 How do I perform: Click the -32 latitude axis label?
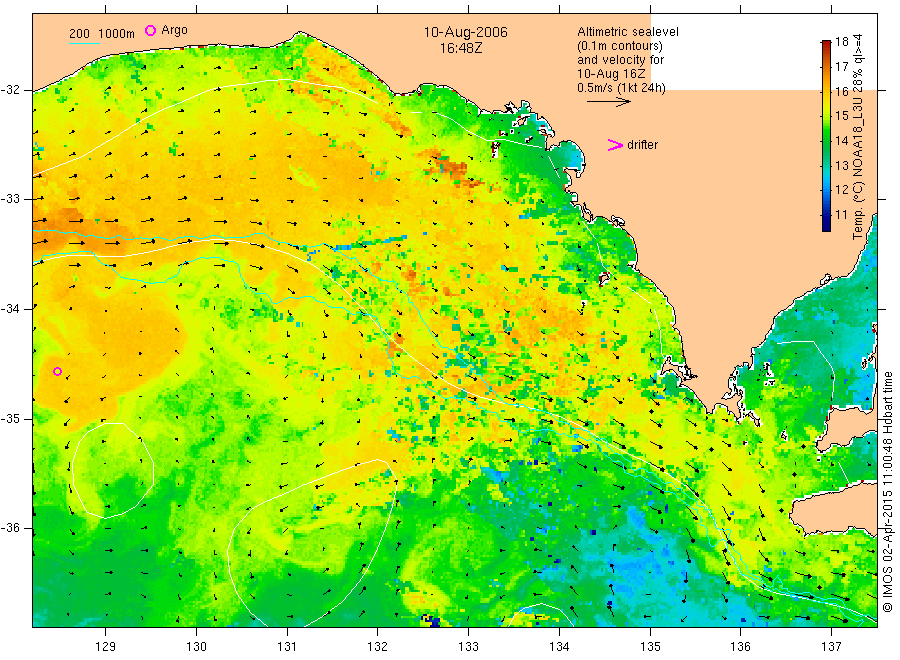(10, 90)
